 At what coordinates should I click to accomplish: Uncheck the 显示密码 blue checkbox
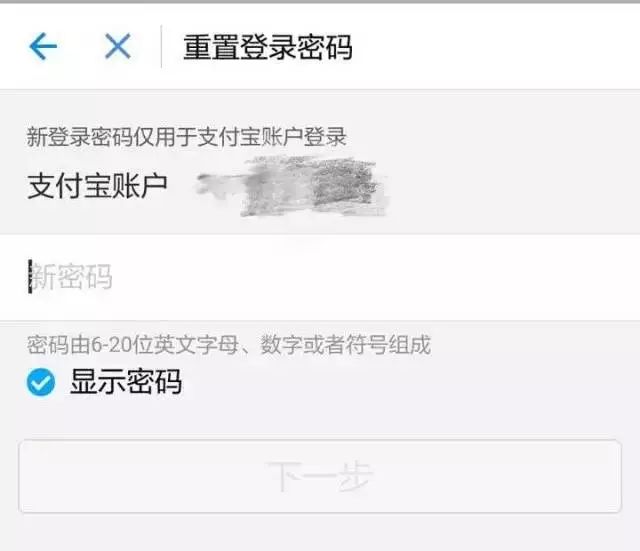(x=41, y=382)
